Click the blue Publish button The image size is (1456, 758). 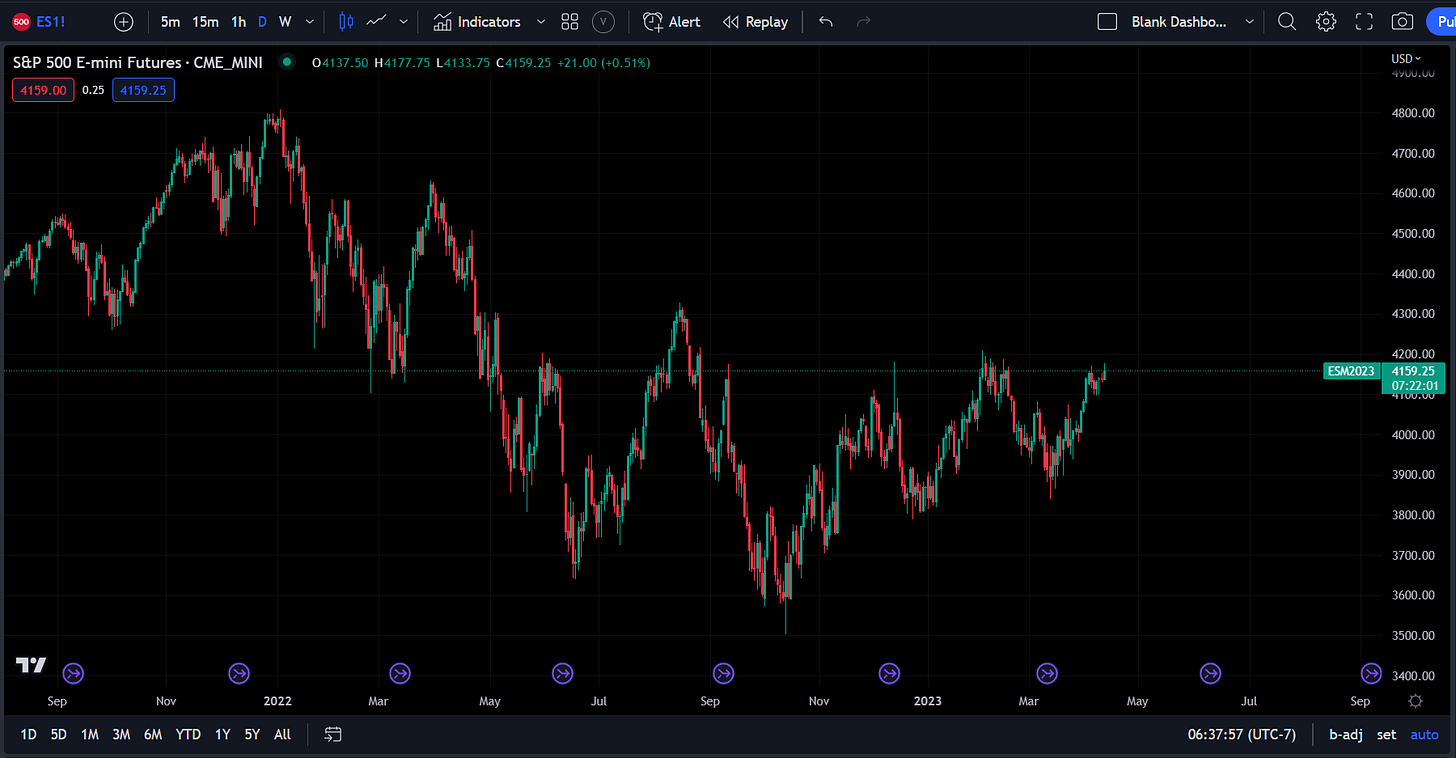coord(1441,21)
